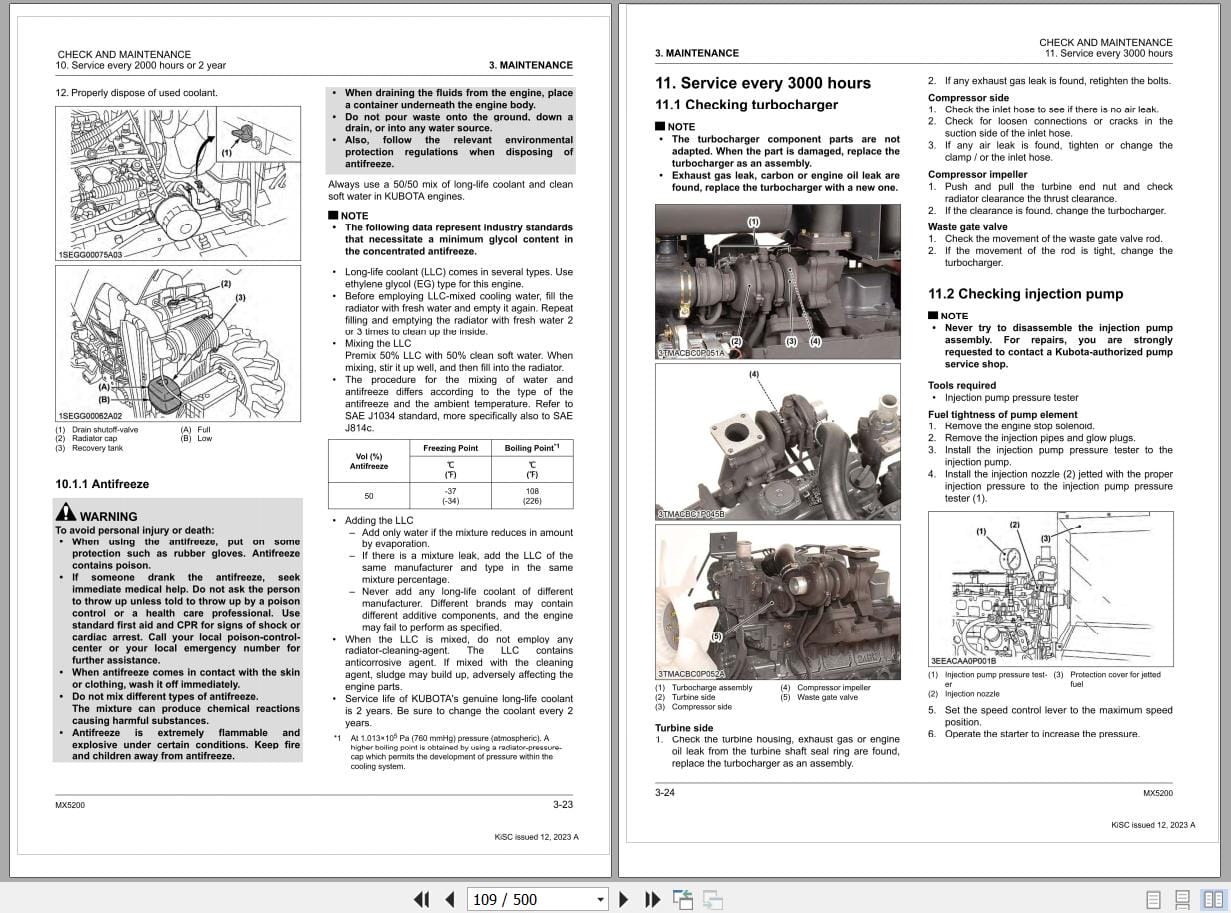Click the 'Waste gate valve' subheading
Viewport: 1231px width, 913px height.
tap(968, 227)
